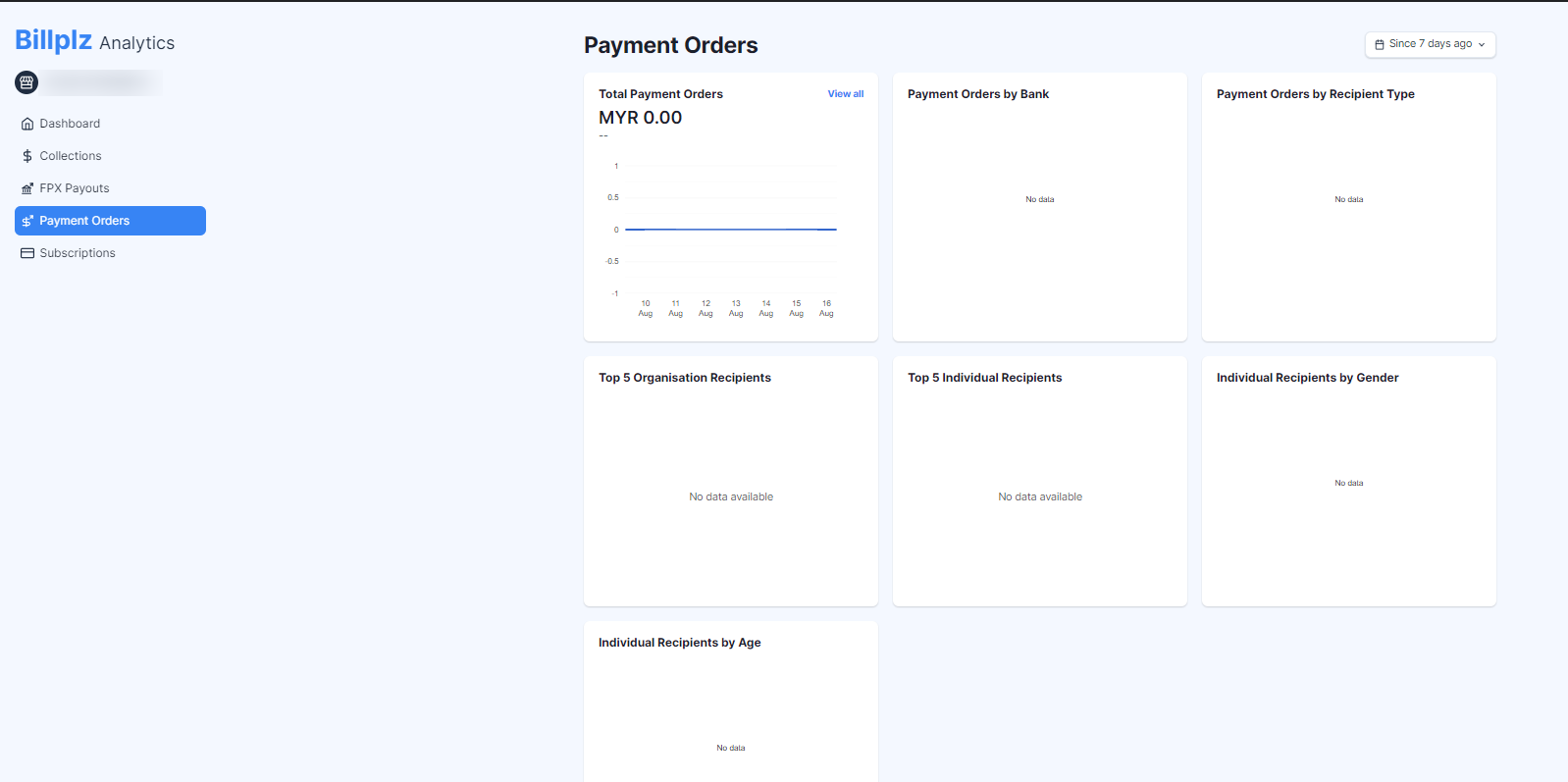Open the Subscriptions section
Screen dimensions: 1568x782
click(110, 253)
